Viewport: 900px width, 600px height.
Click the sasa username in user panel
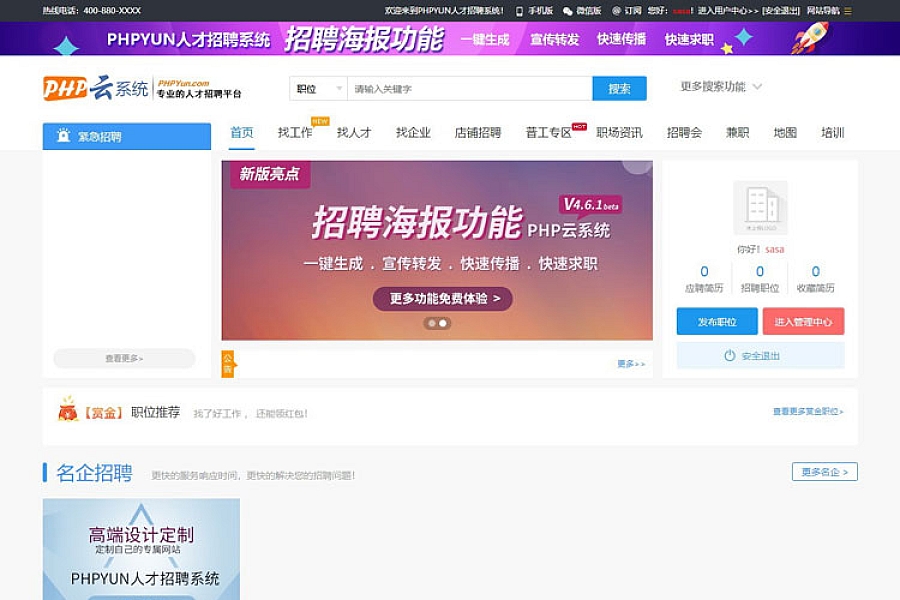774,249
